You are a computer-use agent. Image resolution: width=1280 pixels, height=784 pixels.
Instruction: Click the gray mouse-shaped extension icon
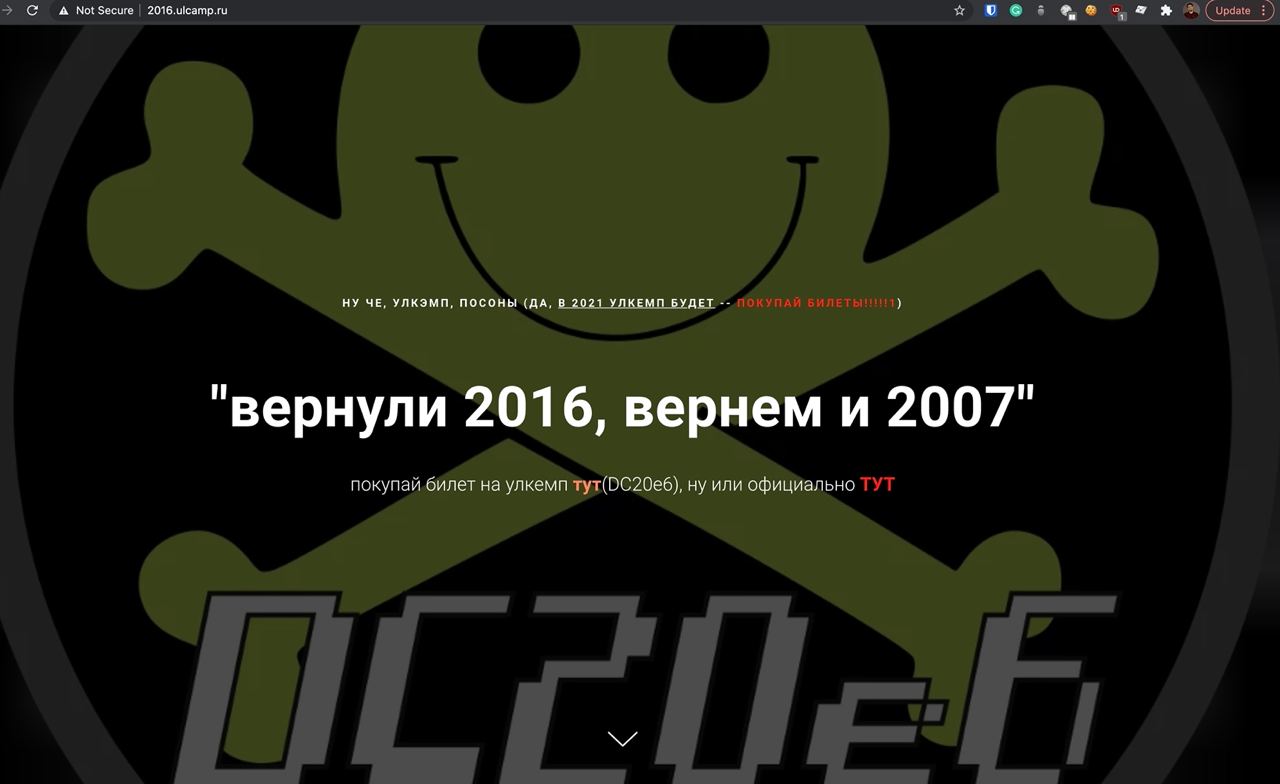pyautogui.click(x=1041, y=10)
